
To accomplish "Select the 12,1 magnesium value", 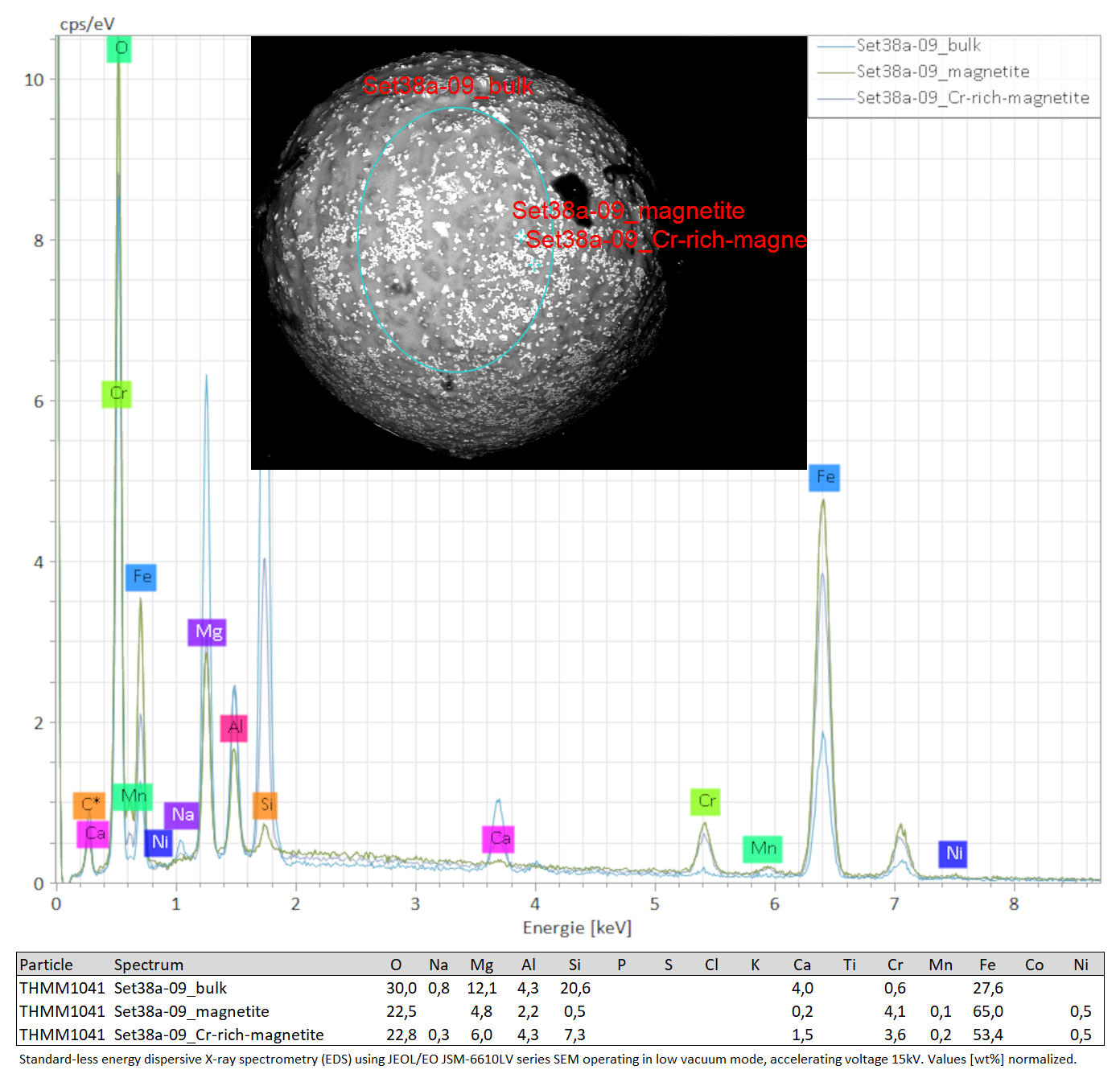I will pyautogui.click(x=482, y=988).
